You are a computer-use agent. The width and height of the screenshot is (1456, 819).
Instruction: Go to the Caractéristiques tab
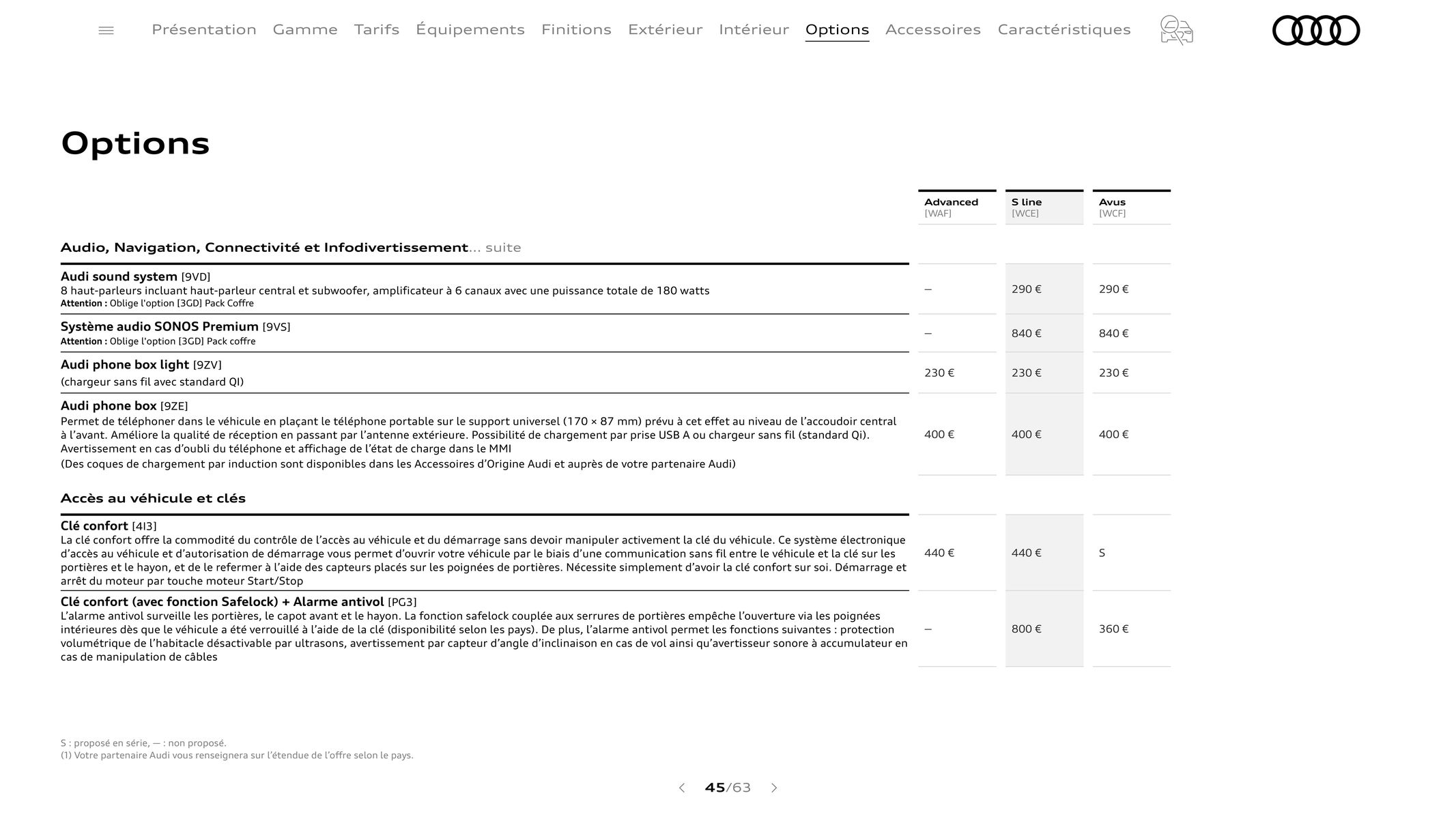click(x=1064, y=29)
